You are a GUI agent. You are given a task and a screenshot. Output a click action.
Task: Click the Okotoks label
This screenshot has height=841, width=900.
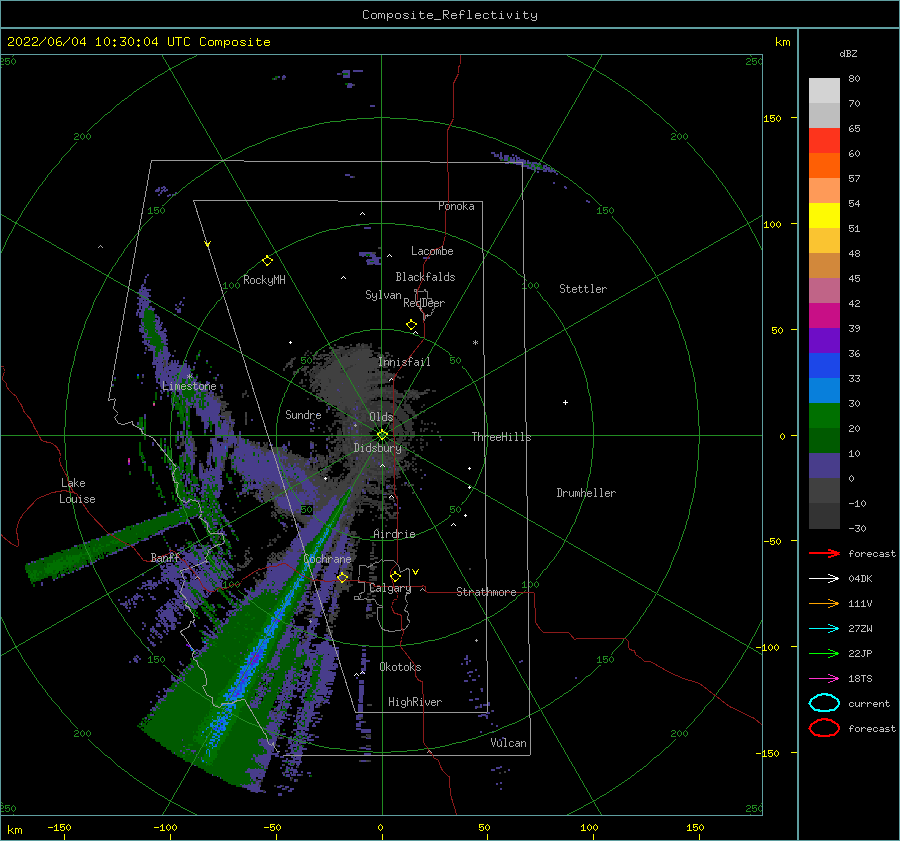point(400,667)
